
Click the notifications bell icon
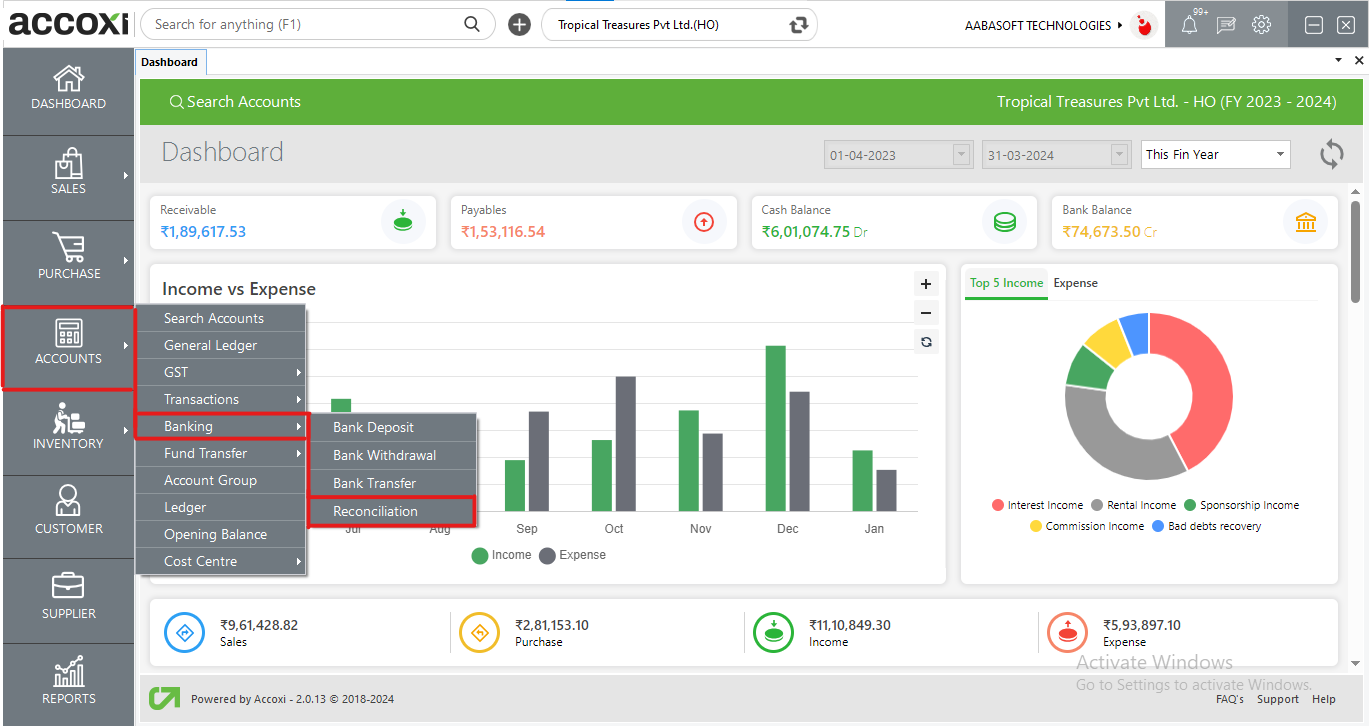click(x=1189, y=25)
